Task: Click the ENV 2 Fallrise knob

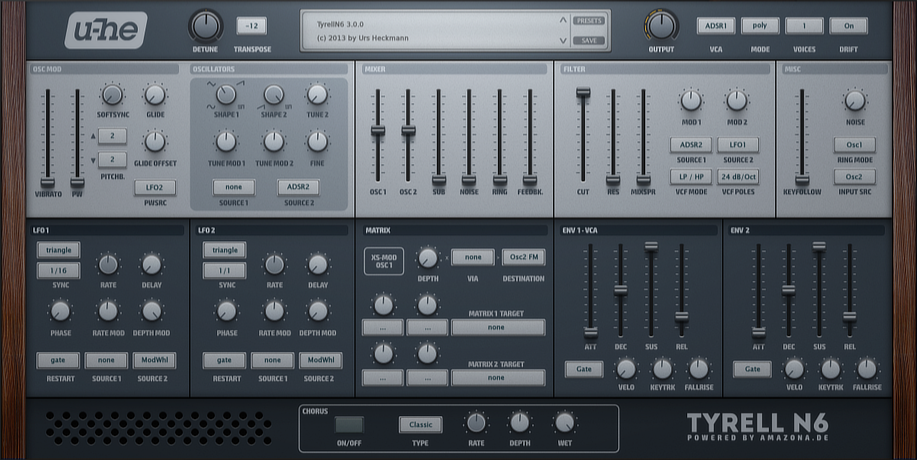Action: 867,369
